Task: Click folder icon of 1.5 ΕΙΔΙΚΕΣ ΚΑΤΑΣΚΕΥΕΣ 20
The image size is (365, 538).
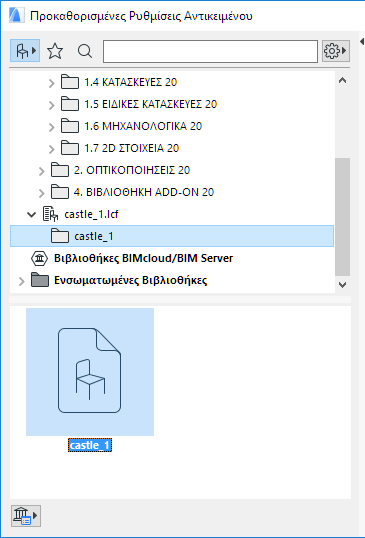Action: click(70, 104)
